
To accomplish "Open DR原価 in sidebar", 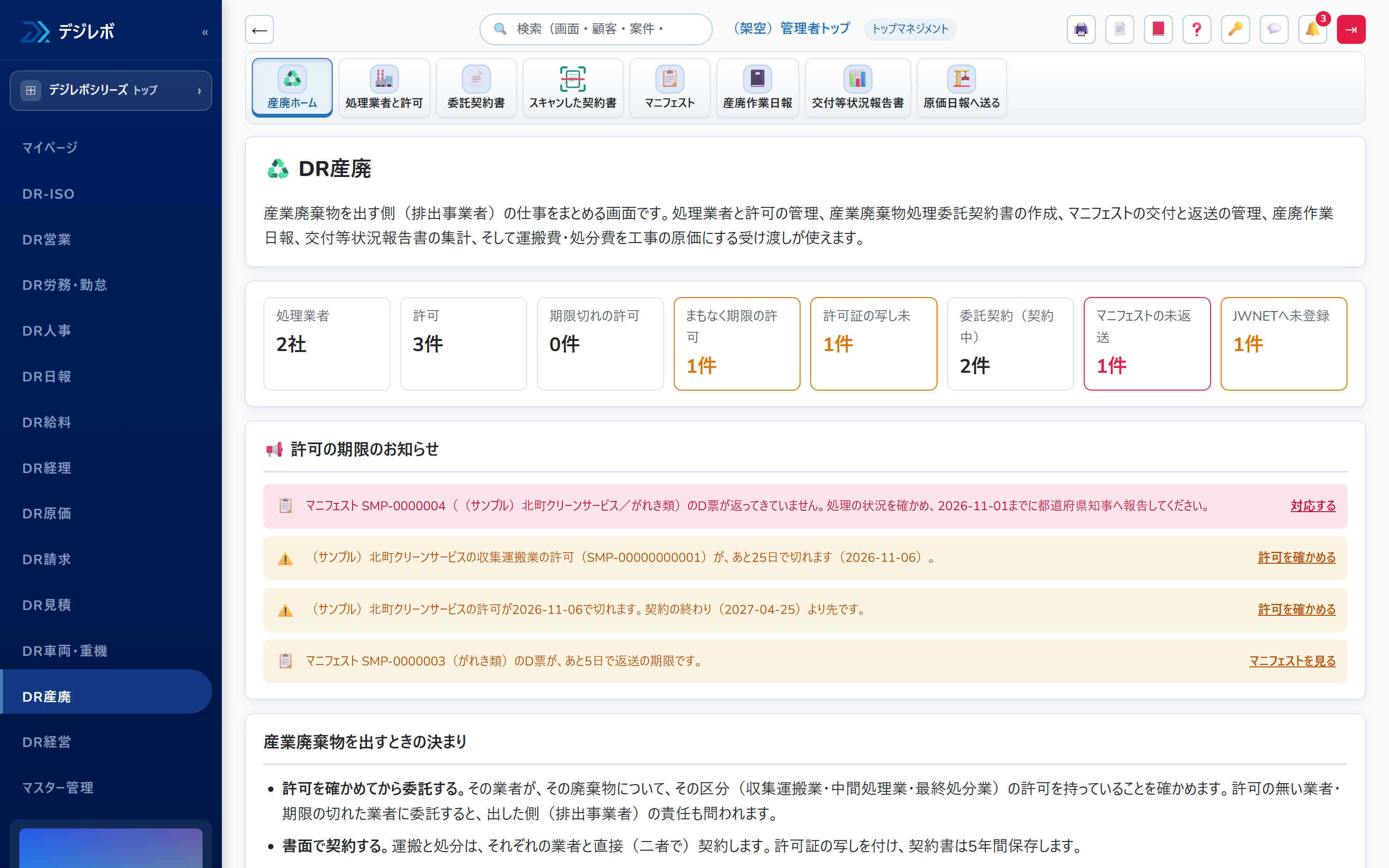I will click(107, 514).
